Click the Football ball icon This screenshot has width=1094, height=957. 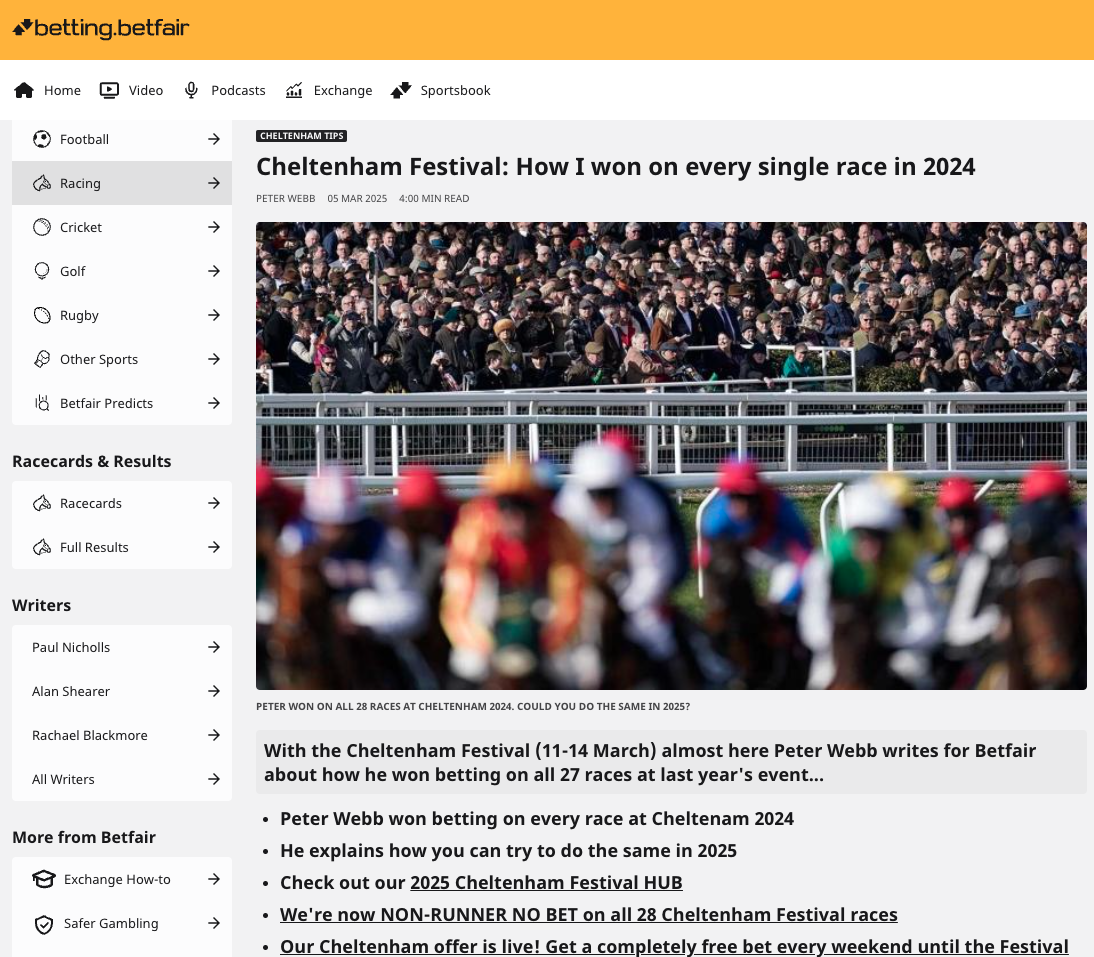pos(42,139)
